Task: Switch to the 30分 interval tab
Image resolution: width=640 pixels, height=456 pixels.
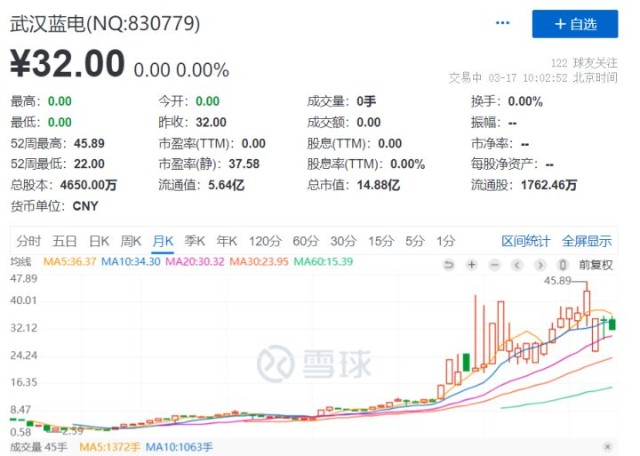Action: click(343, 241)
